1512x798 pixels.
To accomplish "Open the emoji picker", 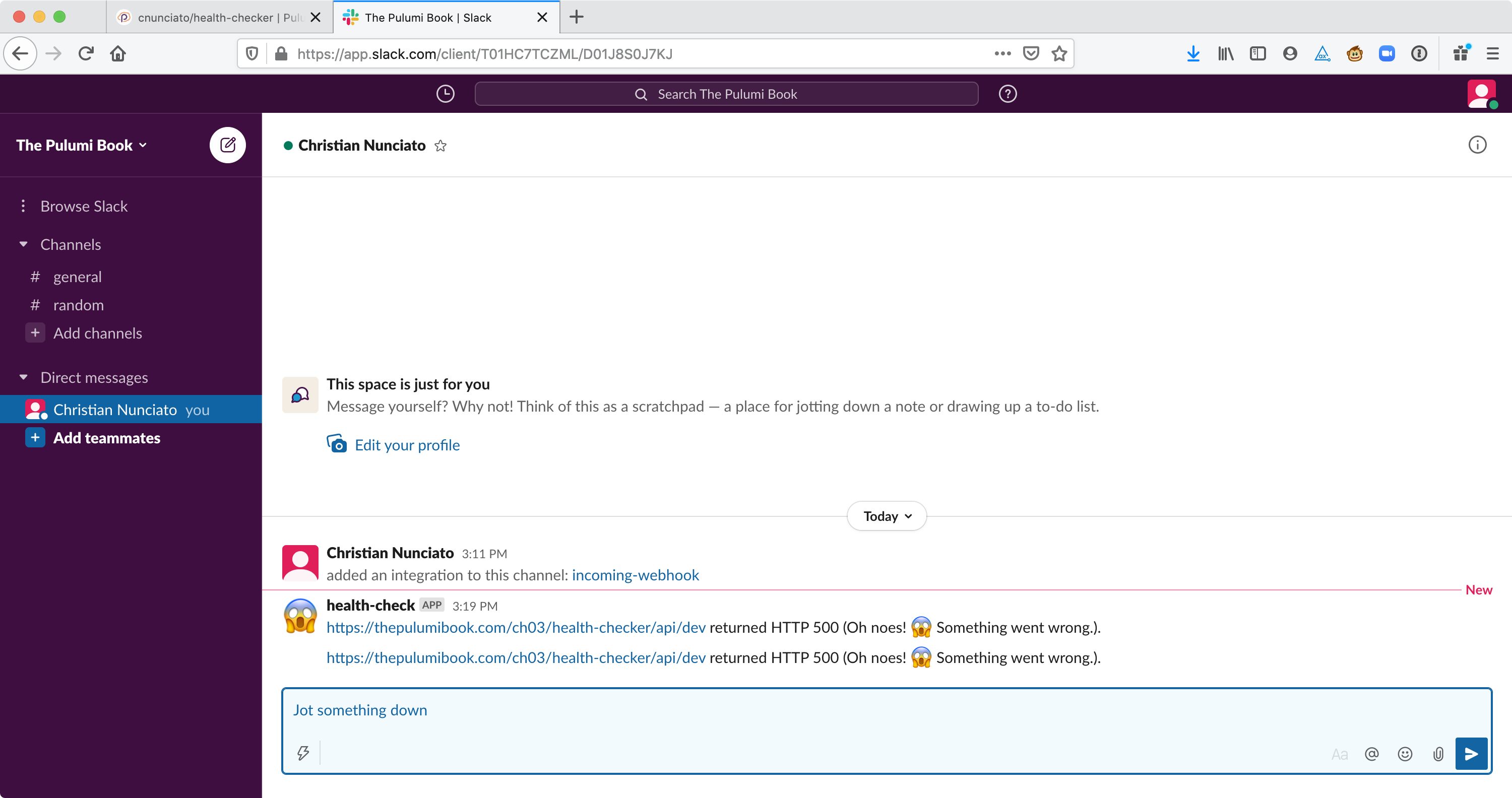I will (x=1405, y=754).
